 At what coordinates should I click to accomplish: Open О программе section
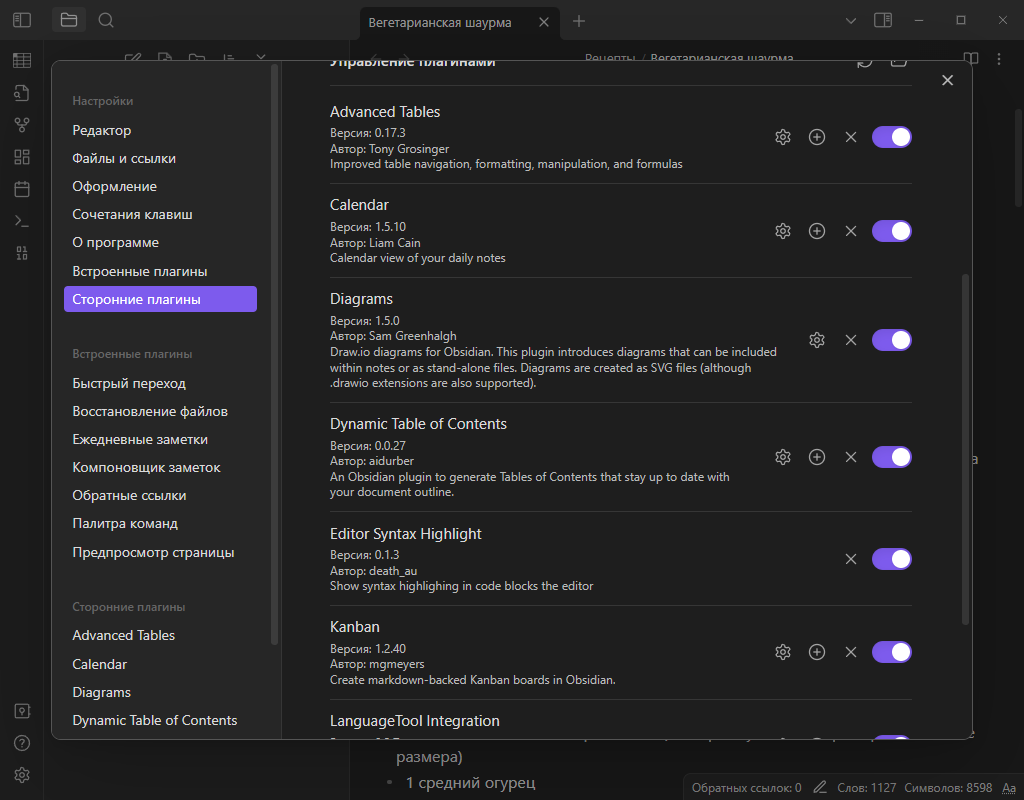(x=160, y=242)
